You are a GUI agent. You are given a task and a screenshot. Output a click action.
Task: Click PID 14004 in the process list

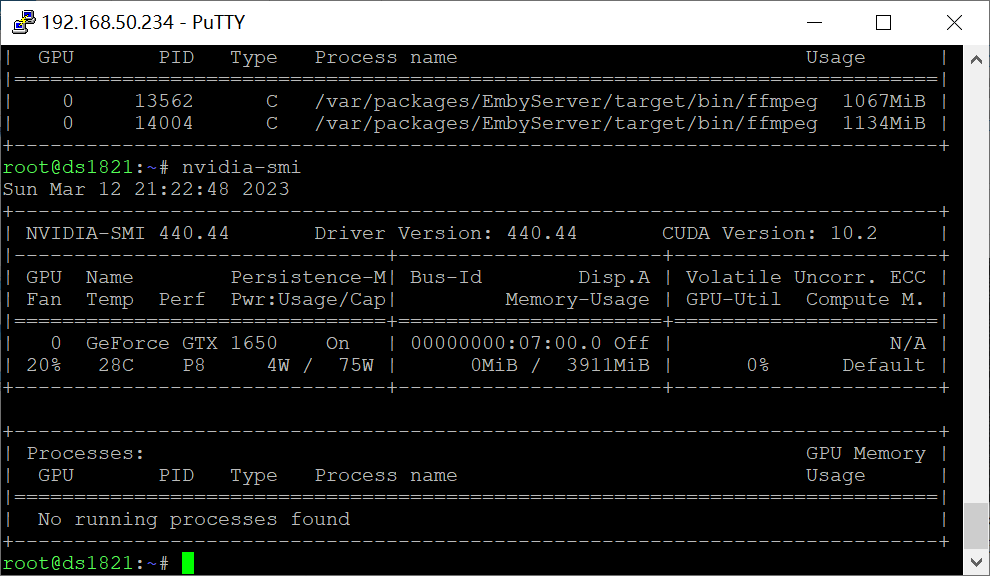click(164, 123)
